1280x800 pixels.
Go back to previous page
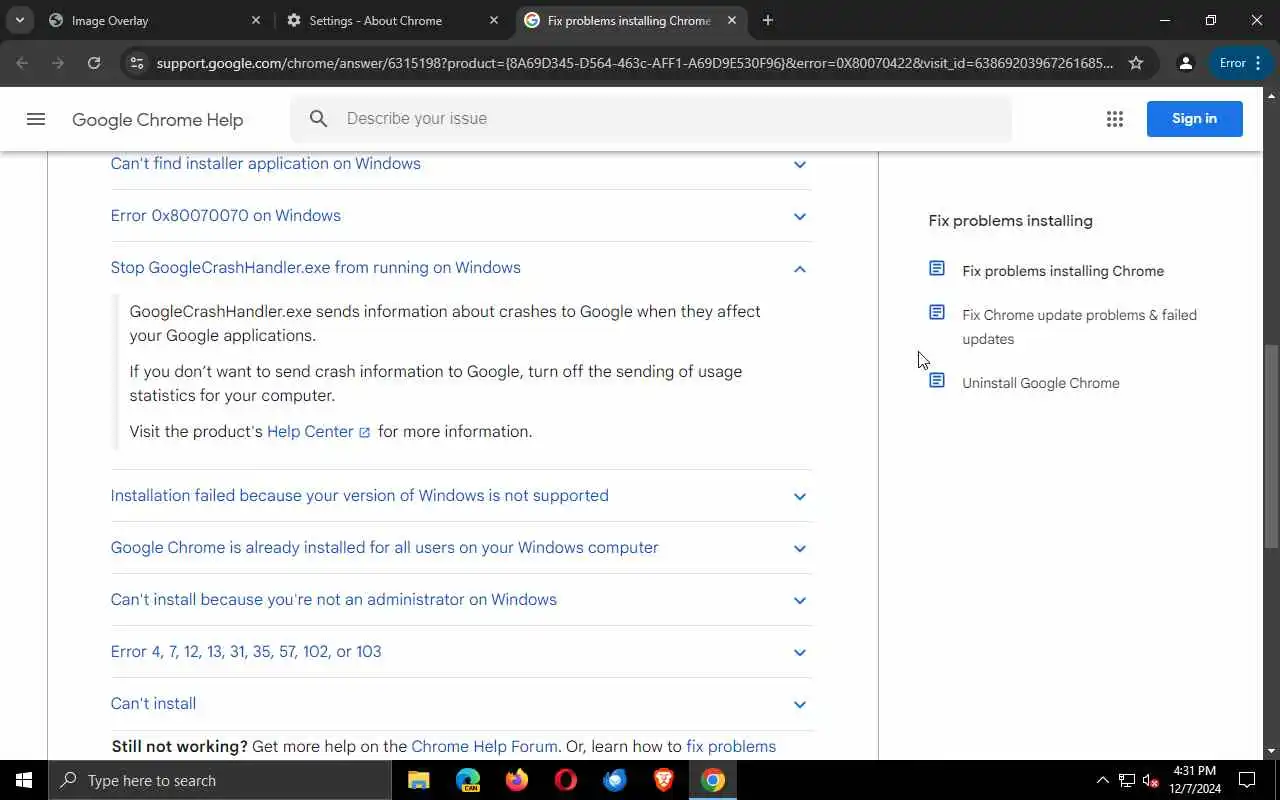(22, 63)
